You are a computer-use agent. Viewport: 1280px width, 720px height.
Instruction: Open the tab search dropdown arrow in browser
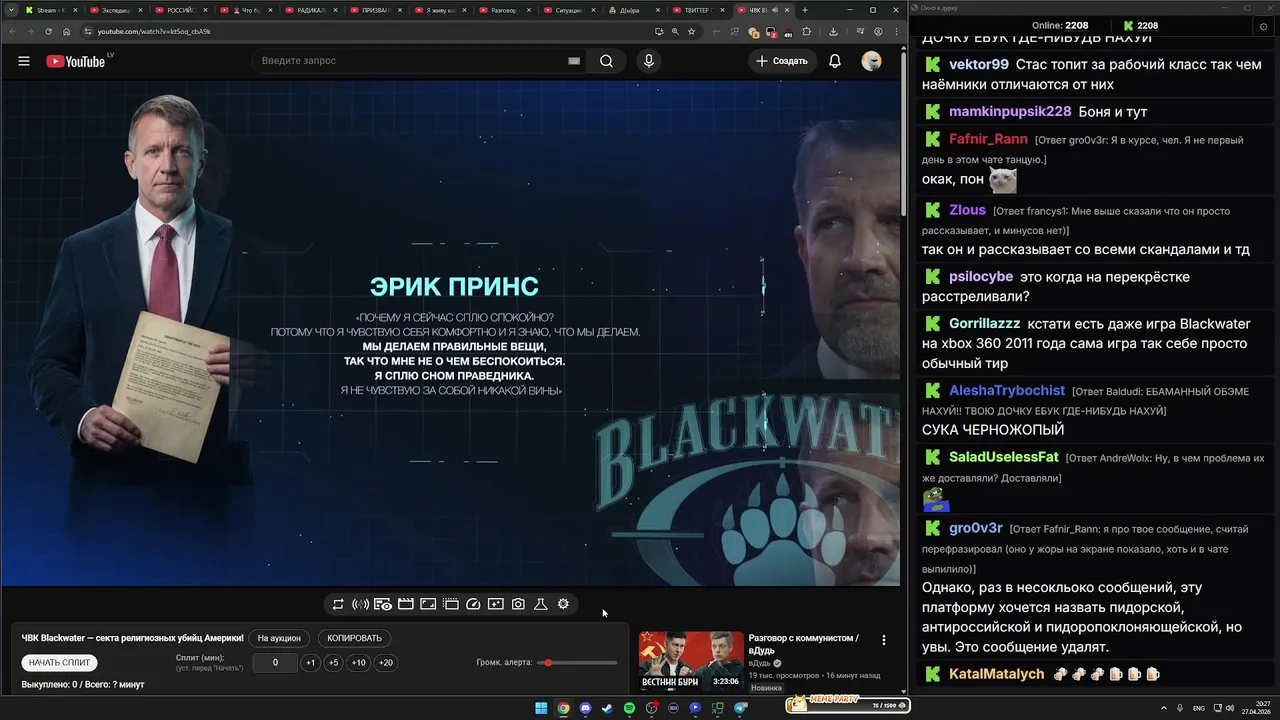tap(10, 10)
